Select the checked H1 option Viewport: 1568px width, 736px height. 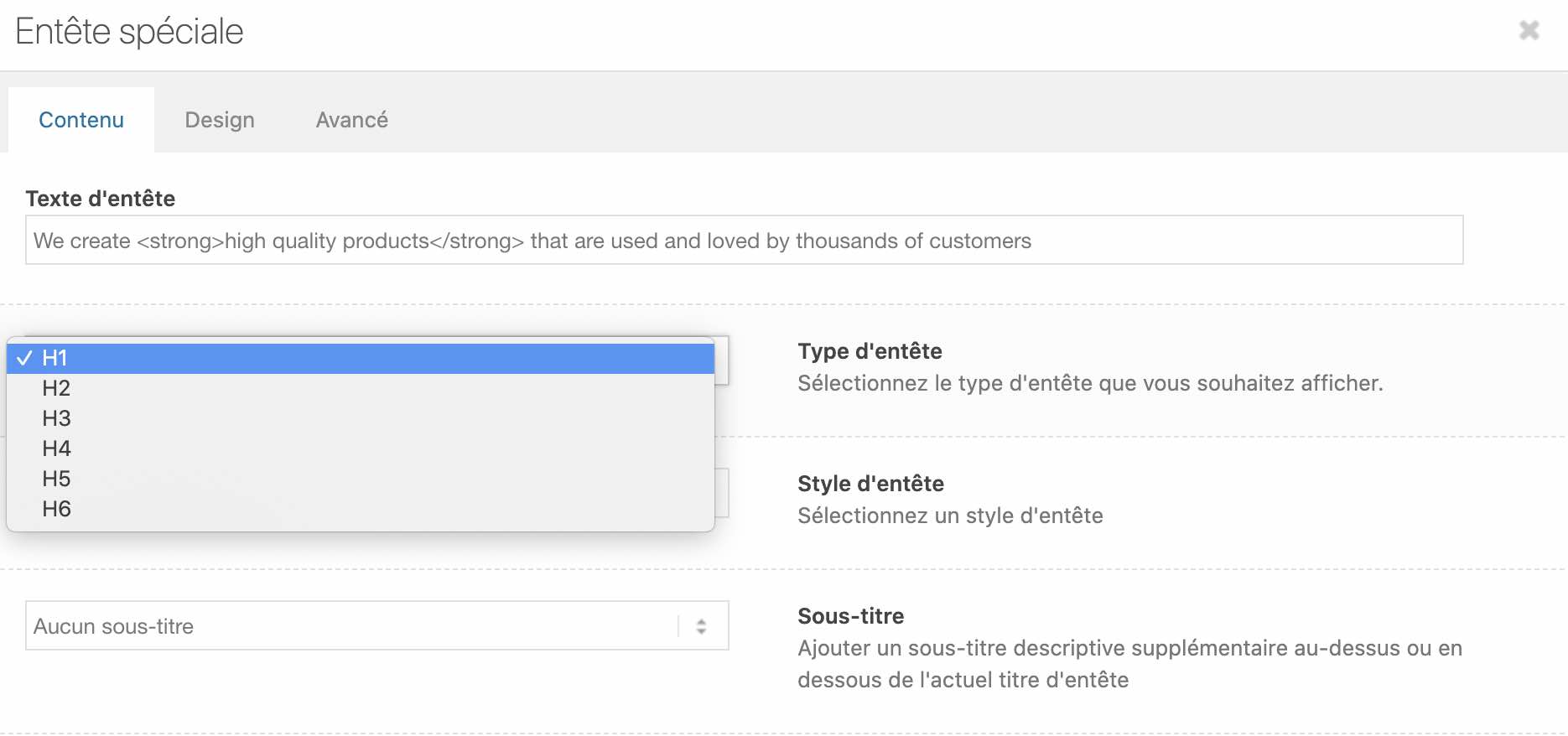[361, 358]
